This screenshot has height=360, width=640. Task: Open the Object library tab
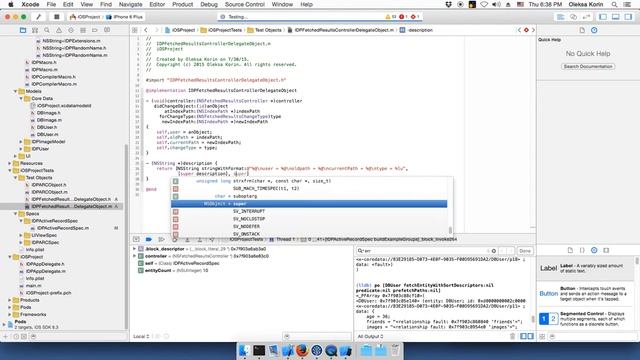click(594, 250)
